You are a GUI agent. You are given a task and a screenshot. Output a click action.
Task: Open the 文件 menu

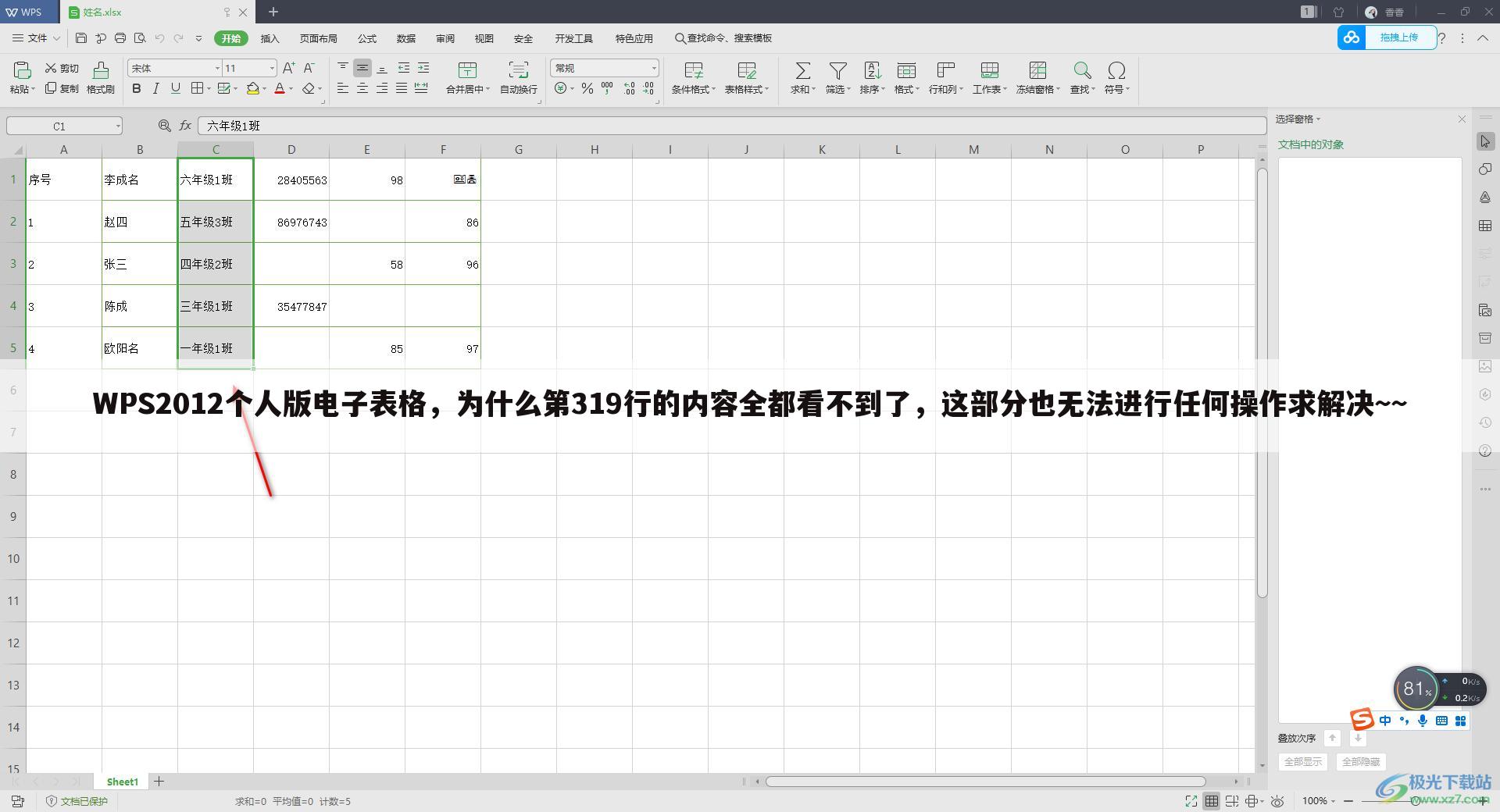point(37,37)
